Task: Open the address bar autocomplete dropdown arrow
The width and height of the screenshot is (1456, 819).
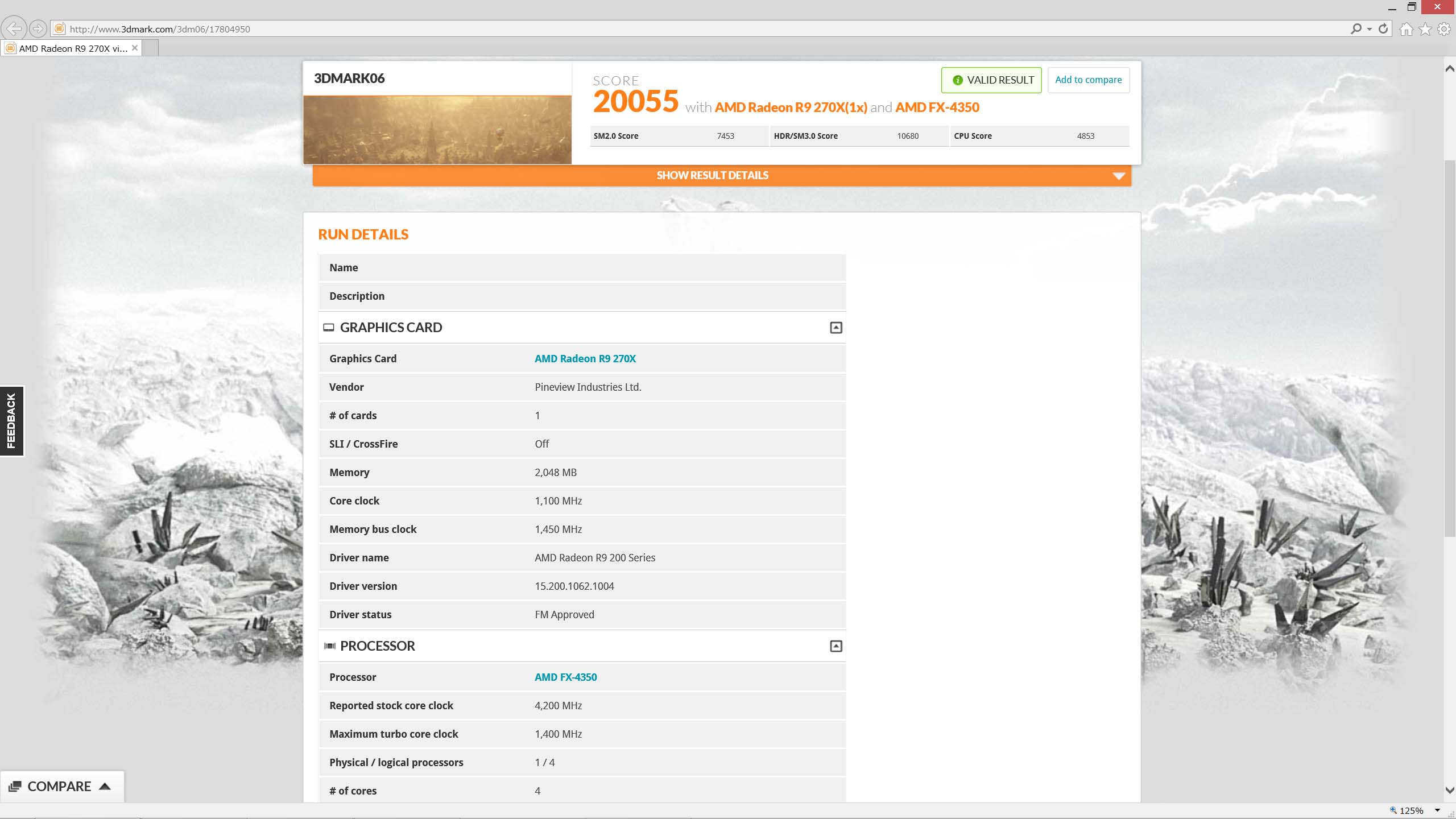Action: tap(1370, 29)
